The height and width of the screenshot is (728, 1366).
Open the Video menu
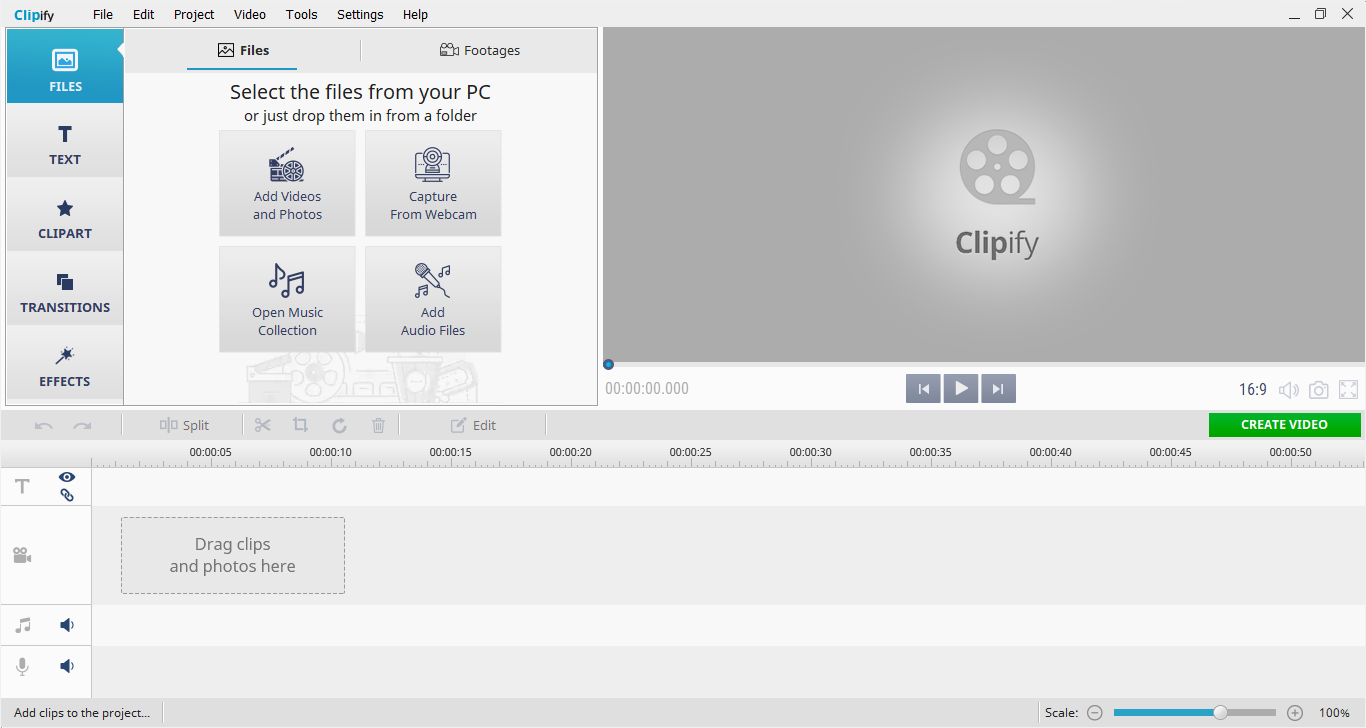pyautogui.click(x=250, y=14)
